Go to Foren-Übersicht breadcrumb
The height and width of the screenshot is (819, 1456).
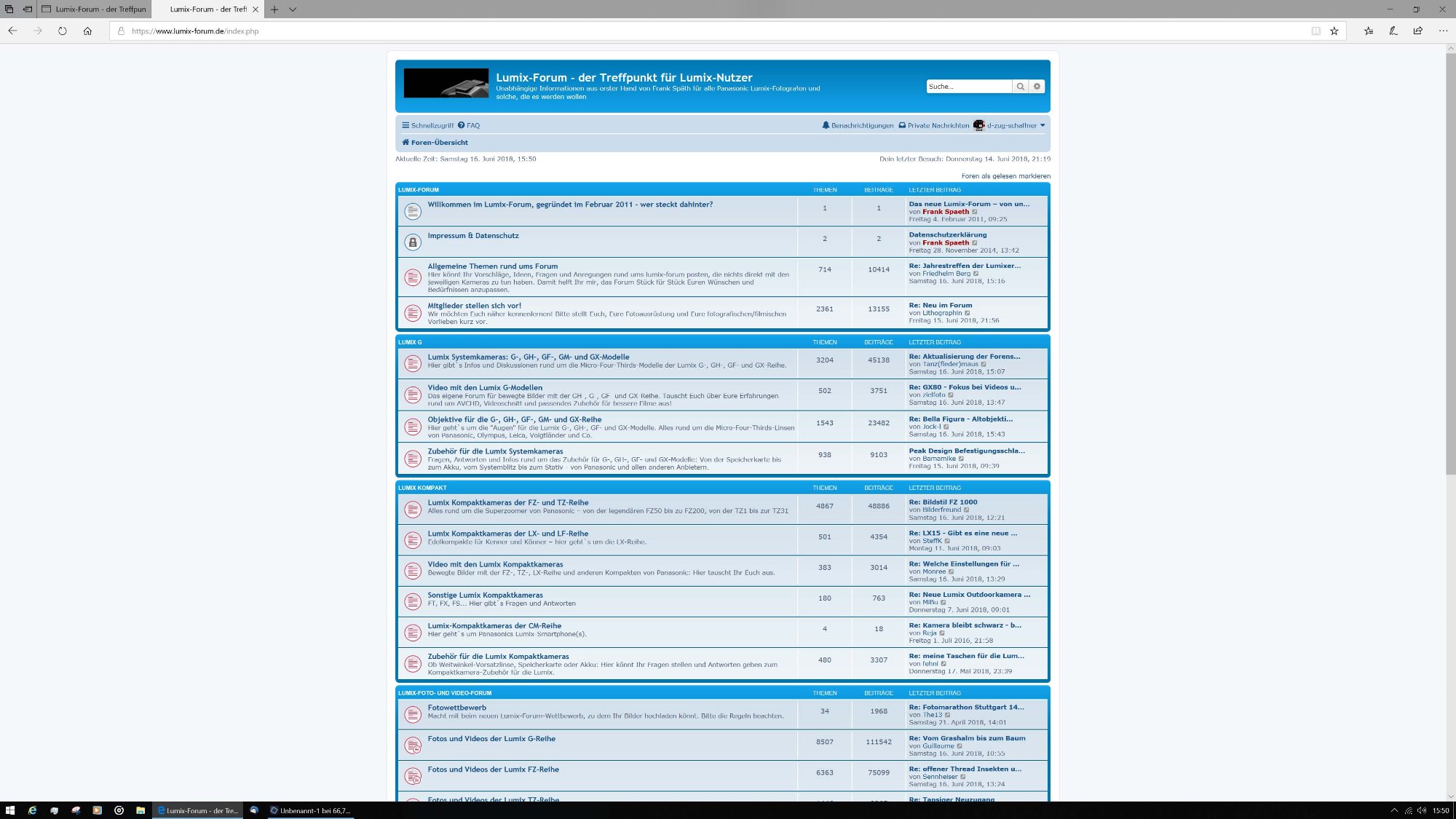click(x=435, y=143)
